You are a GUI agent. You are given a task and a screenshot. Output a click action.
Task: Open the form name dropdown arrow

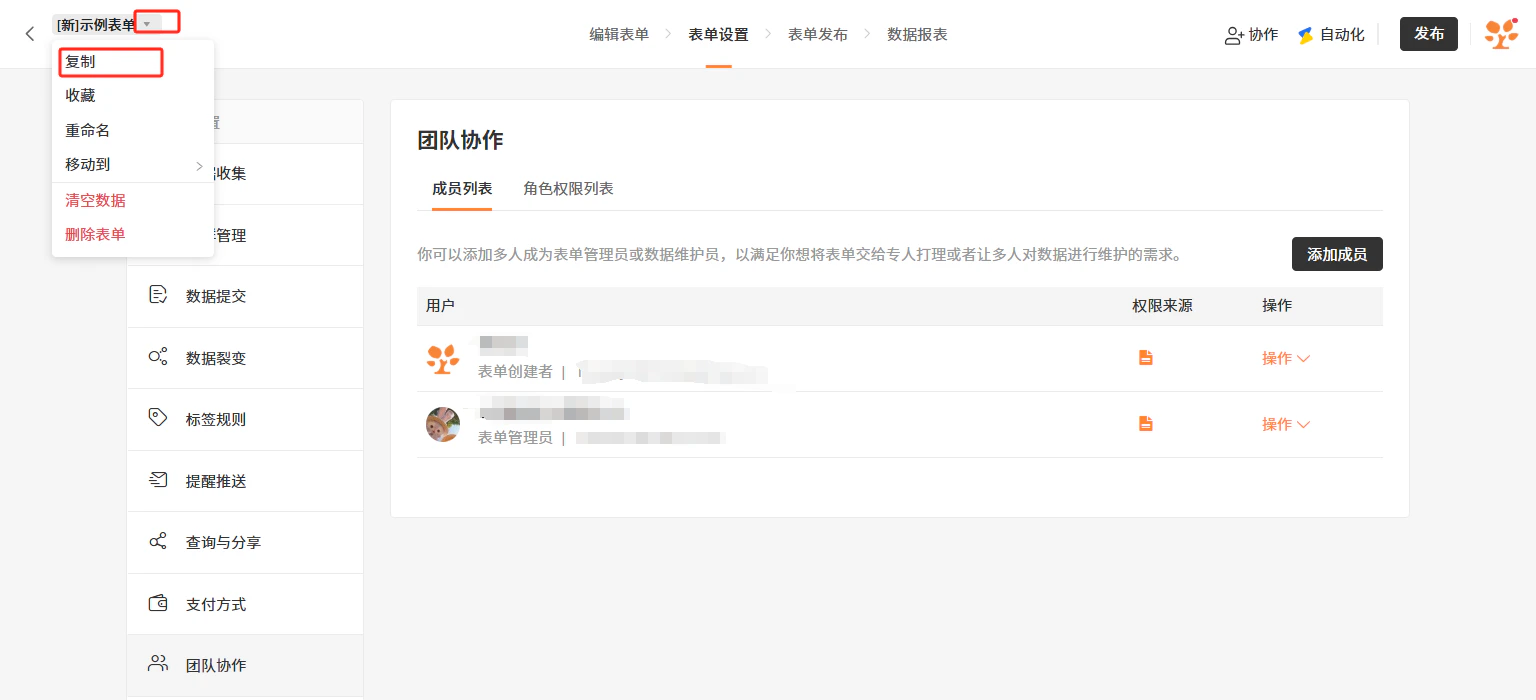pos(147,24)
